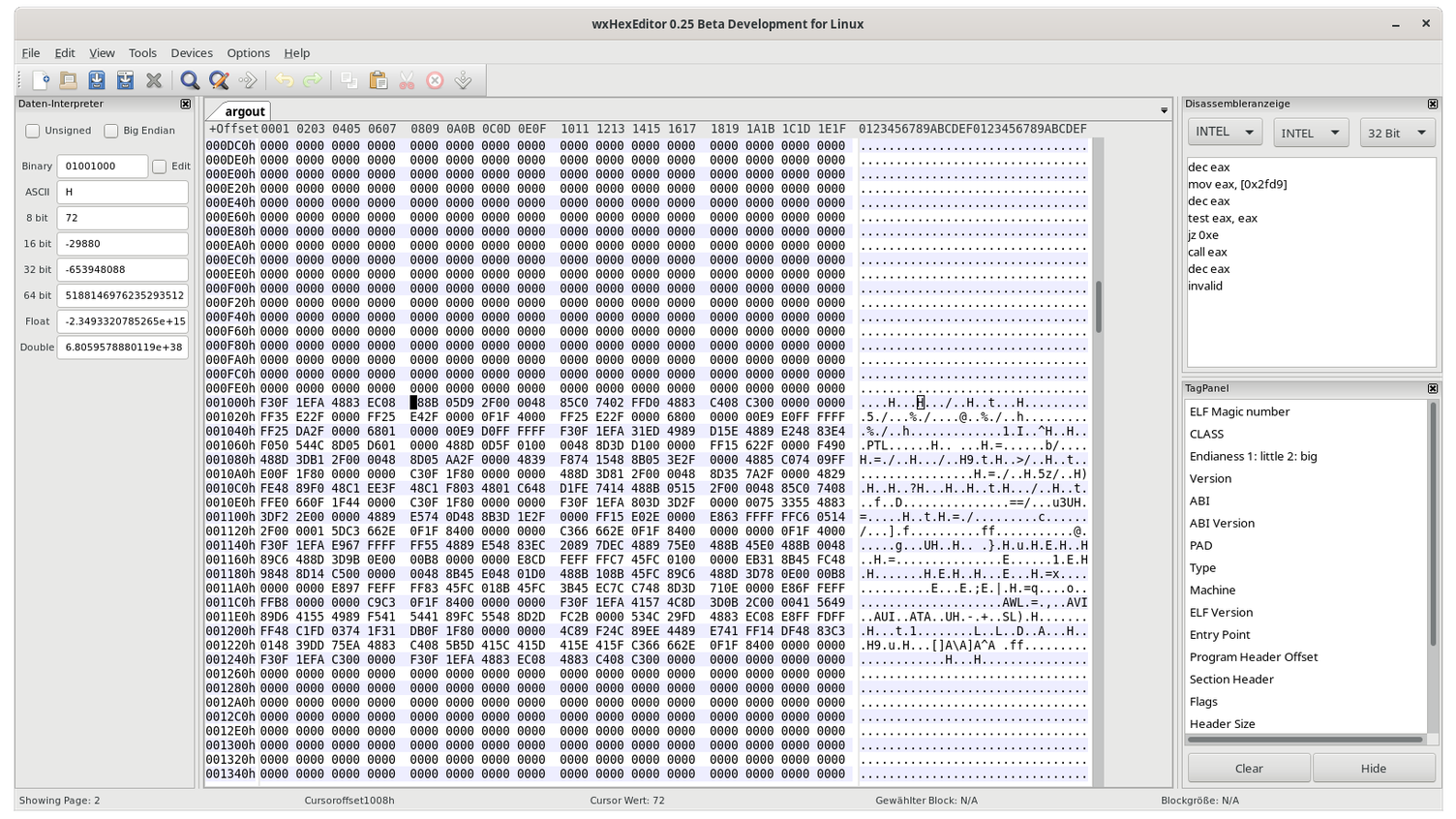Select the Save As toolbar icon
The width and height of the screenshot is (1456, 819).
point(125,80)
